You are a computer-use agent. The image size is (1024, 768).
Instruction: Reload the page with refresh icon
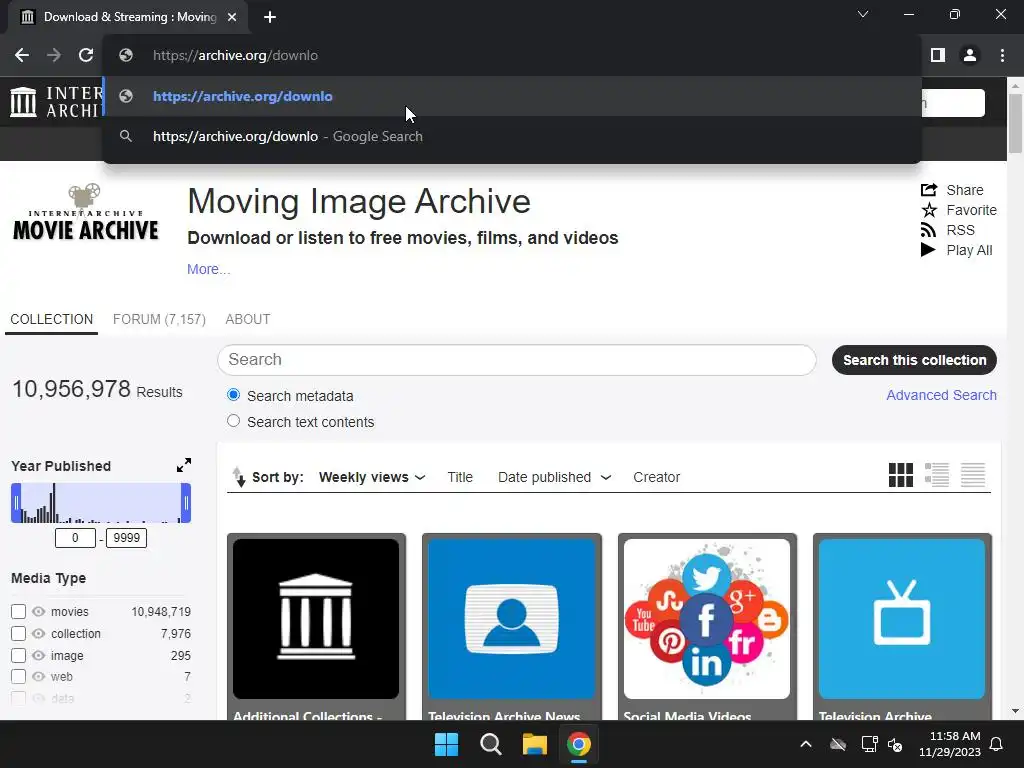(x=86, y=56)
